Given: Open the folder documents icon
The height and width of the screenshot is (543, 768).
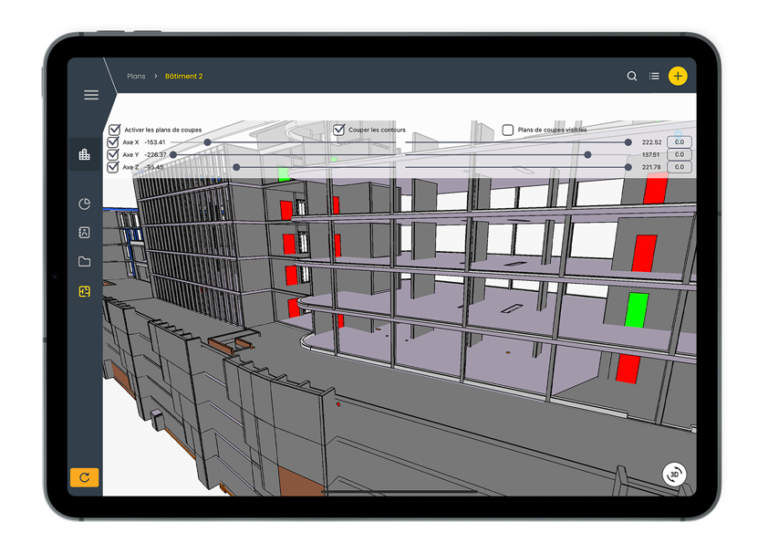Looking at the screenshot, I should click(84, 261).
